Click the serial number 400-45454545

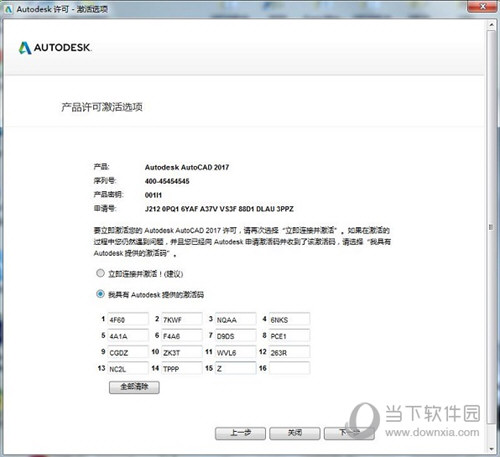coord(167,181)
